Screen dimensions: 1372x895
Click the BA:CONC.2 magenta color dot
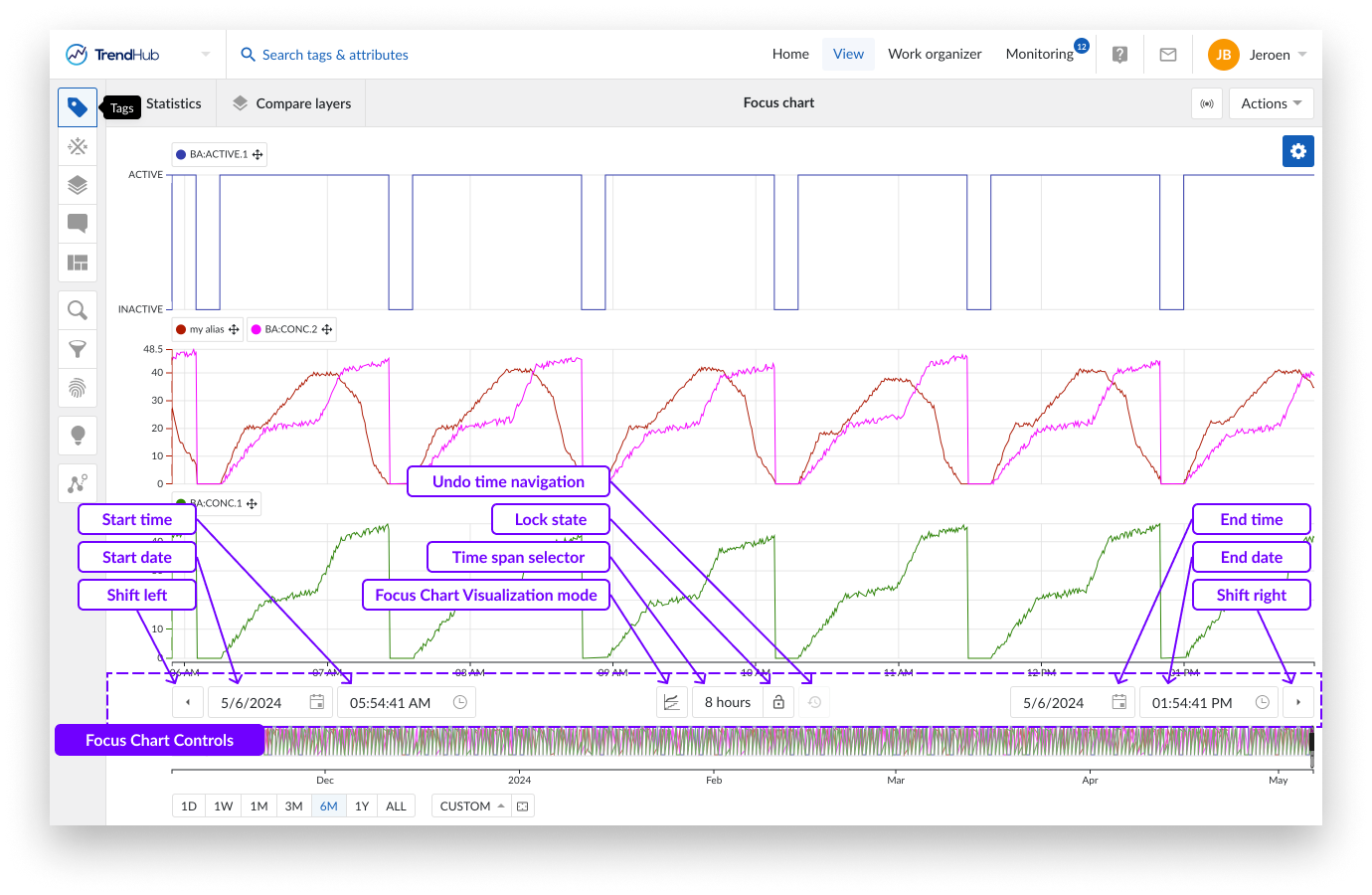pyautogui.click(x=256, y=329)
